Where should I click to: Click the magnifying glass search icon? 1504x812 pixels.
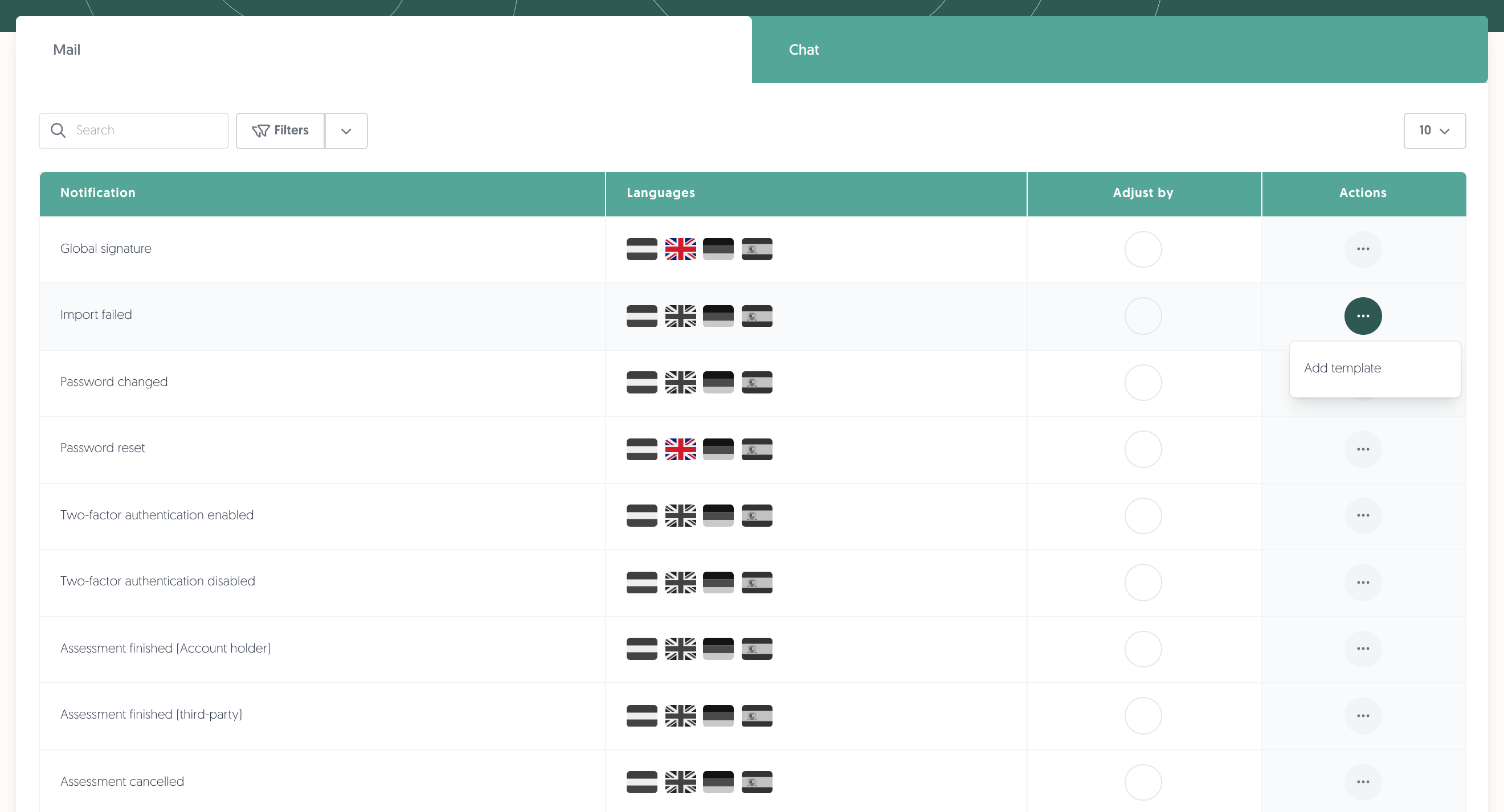(58, 130)
